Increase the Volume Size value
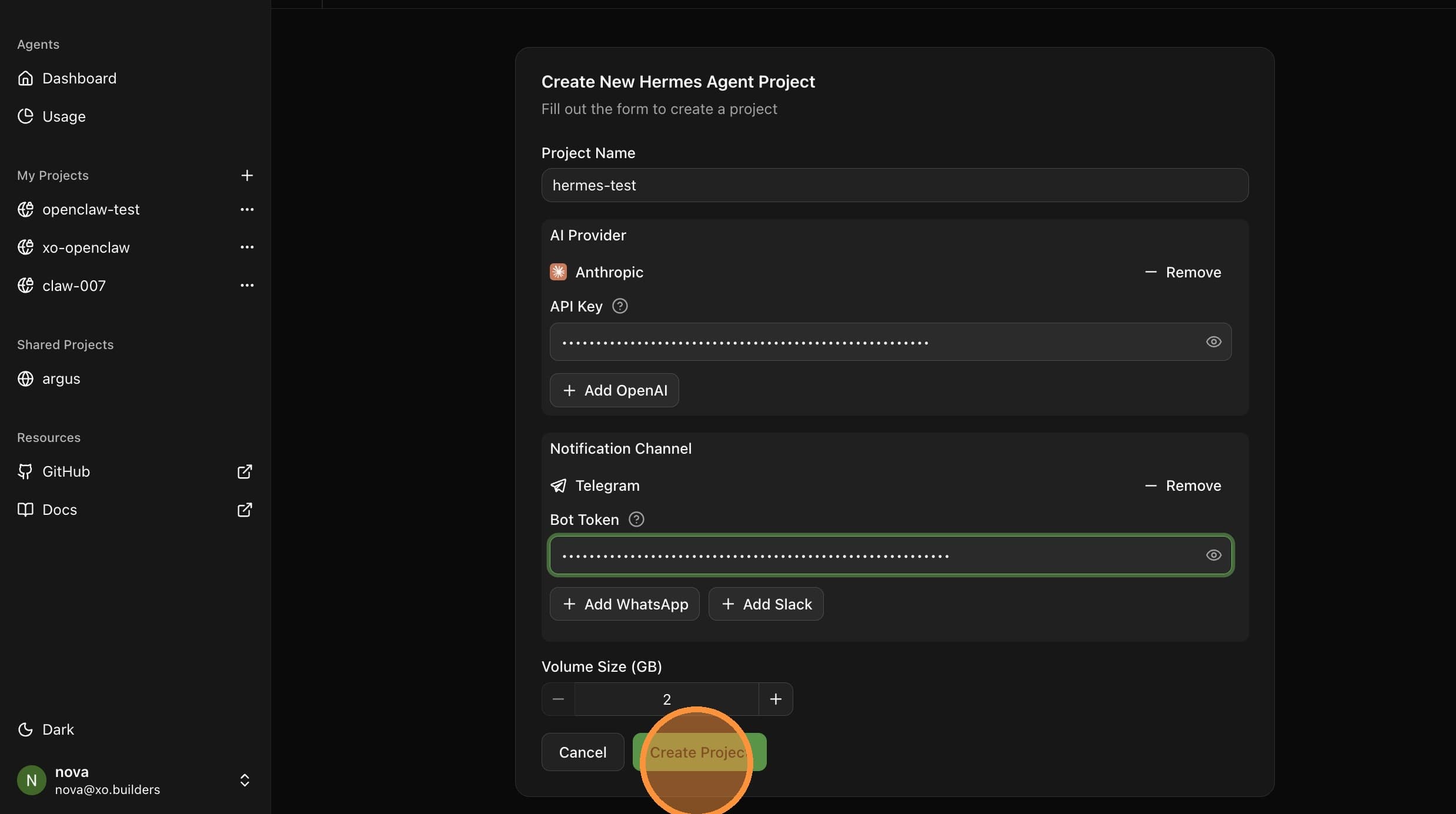 [776, 699]
